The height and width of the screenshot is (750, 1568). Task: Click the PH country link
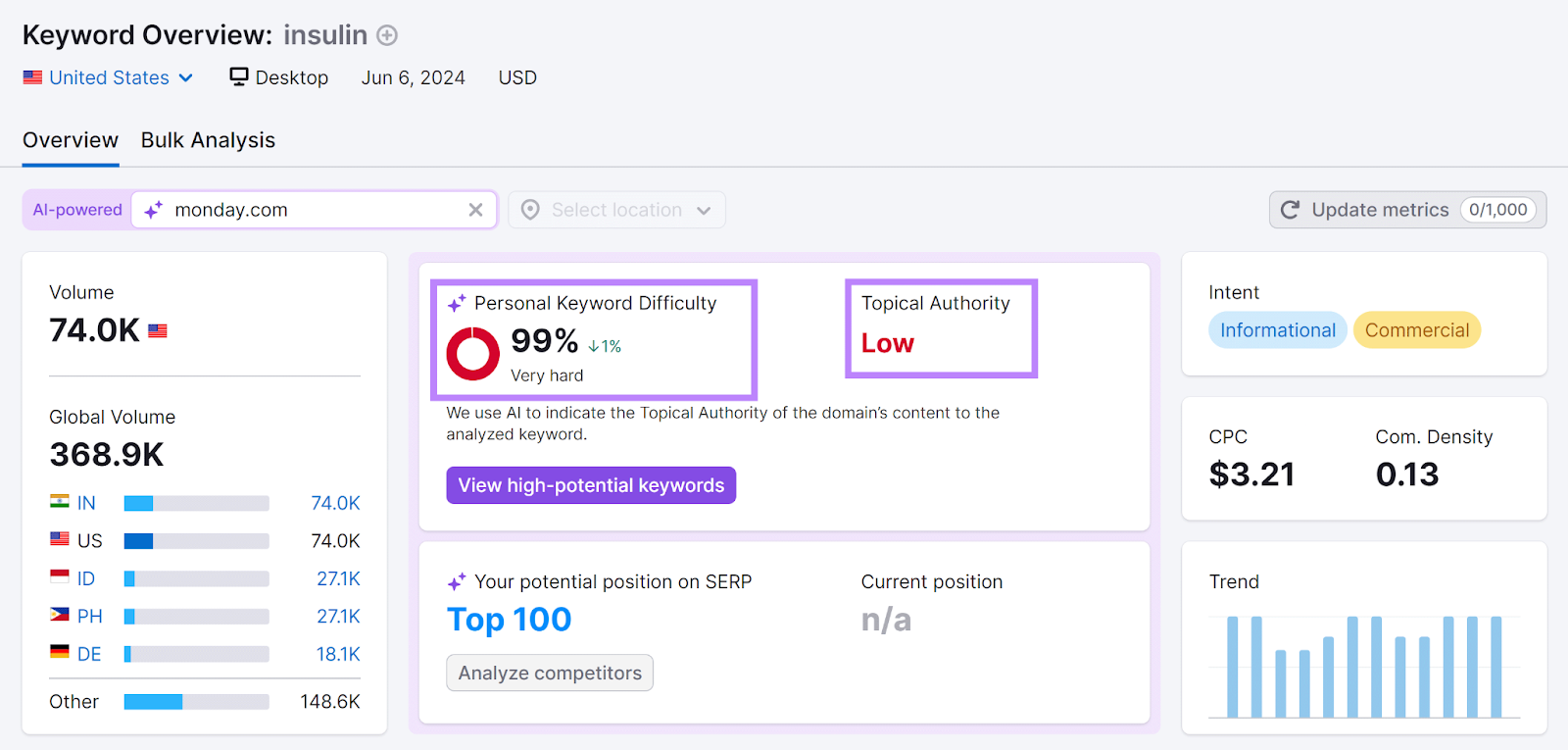89,617
